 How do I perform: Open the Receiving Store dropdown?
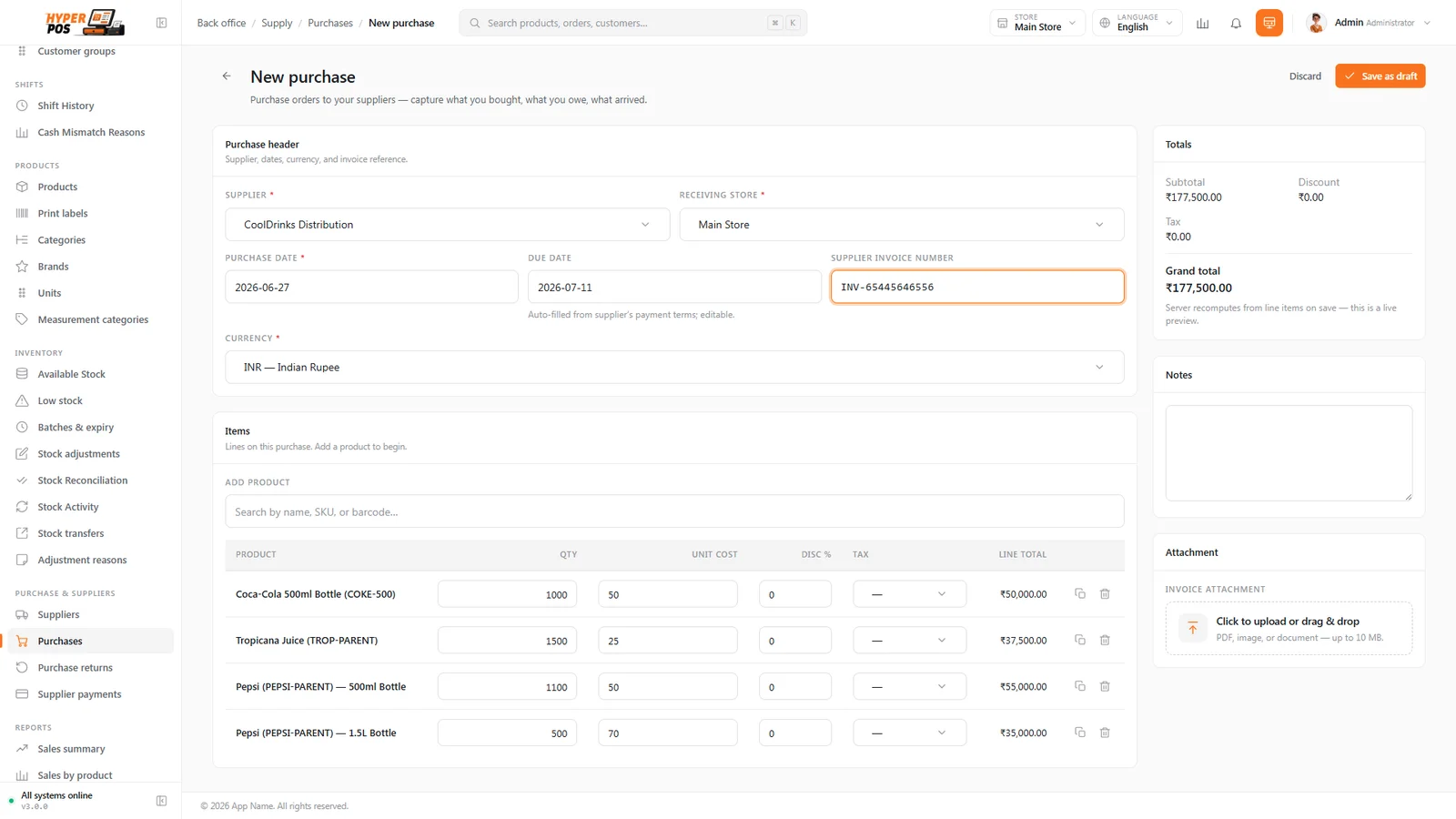pos(902,225)
